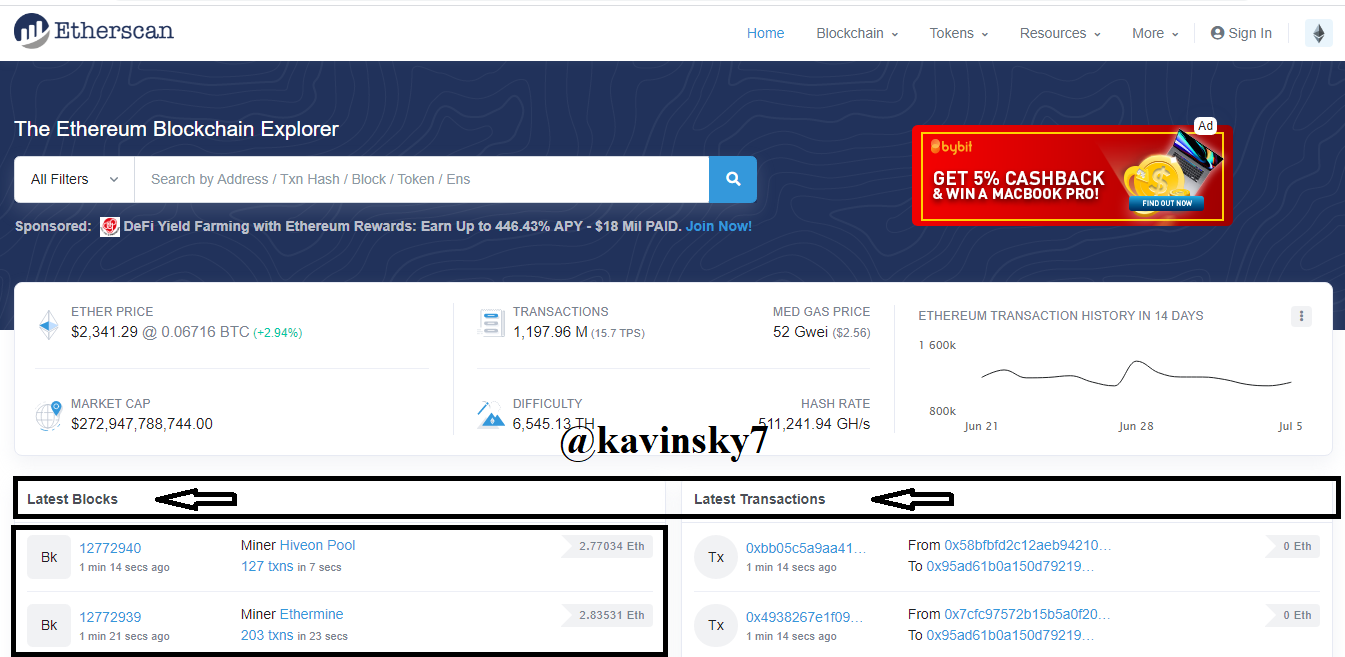Expand the Resources menu
Screen dimensions: 1345x657
1060,33
